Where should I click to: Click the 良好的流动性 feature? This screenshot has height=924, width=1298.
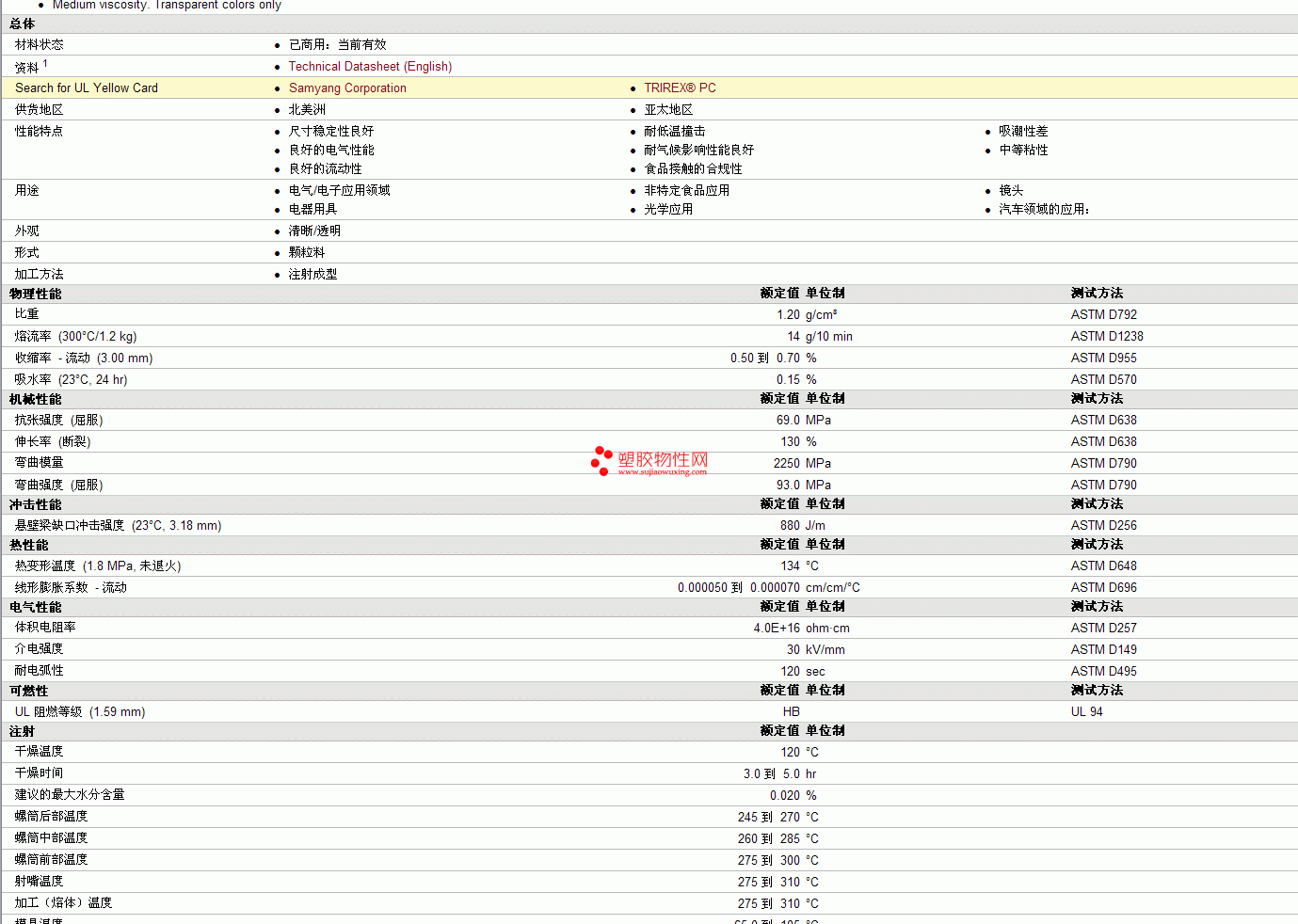[x=326, y=169]
